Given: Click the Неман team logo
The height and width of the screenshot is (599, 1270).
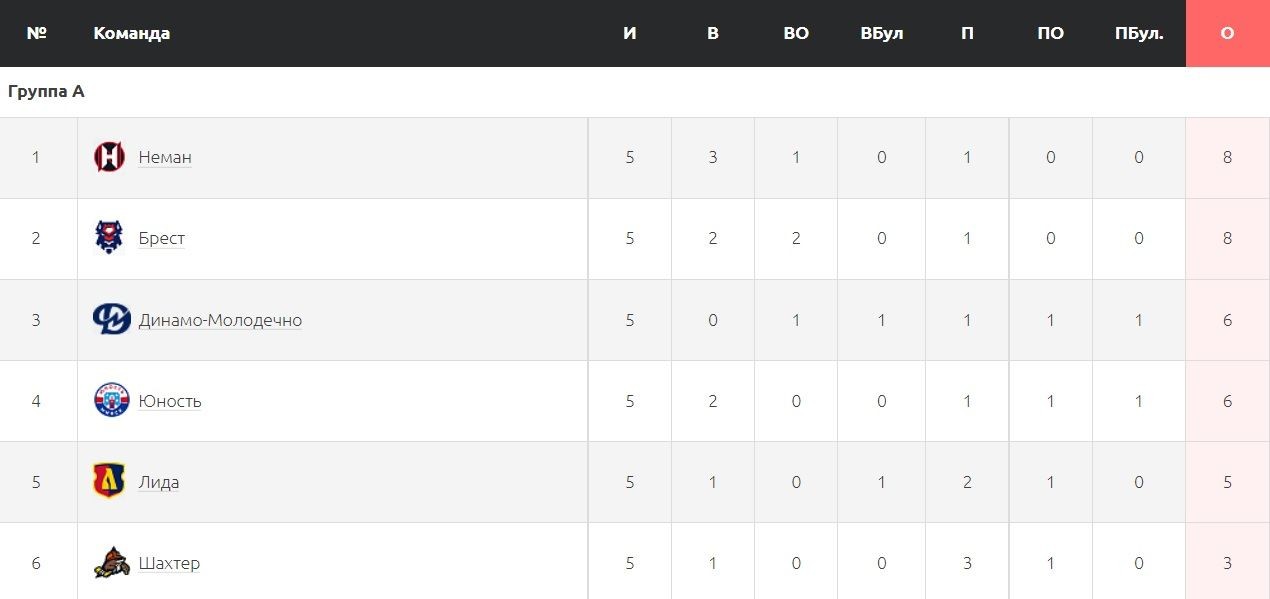Looking at the screenshot, I should [110, 157].
